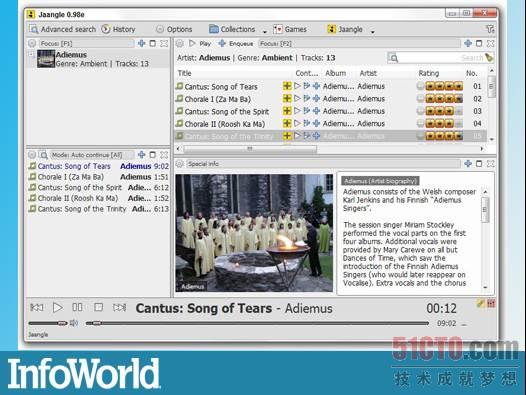Image resolution: width=526 pixels, height=395 pixels.
Task: Clear rating circle for track 04
Action: tap(420, 124)
